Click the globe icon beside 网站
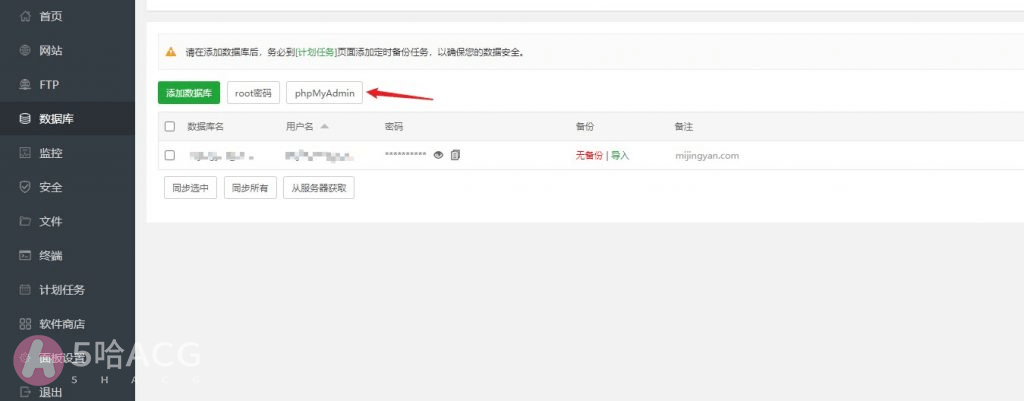The width and height of the screenshot is (1024, 401). pos(25,50)
